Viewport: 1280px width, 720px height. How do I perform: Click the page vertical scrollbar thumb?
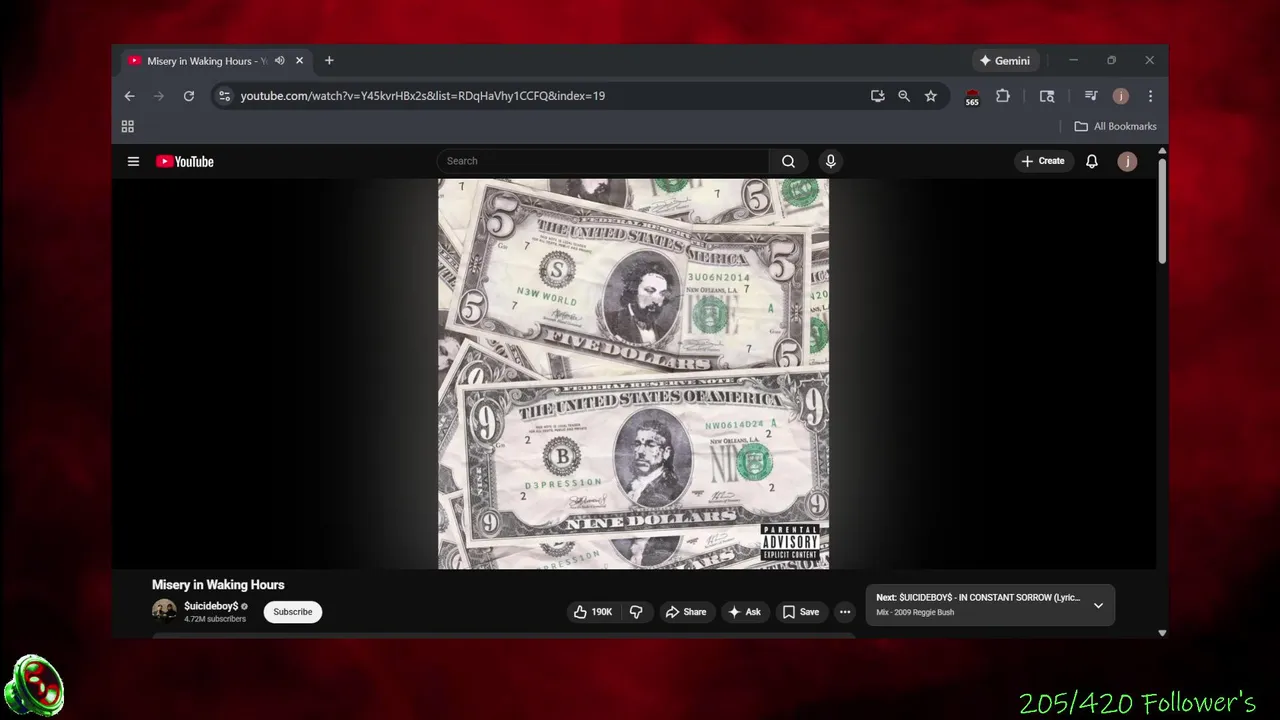1162,210
